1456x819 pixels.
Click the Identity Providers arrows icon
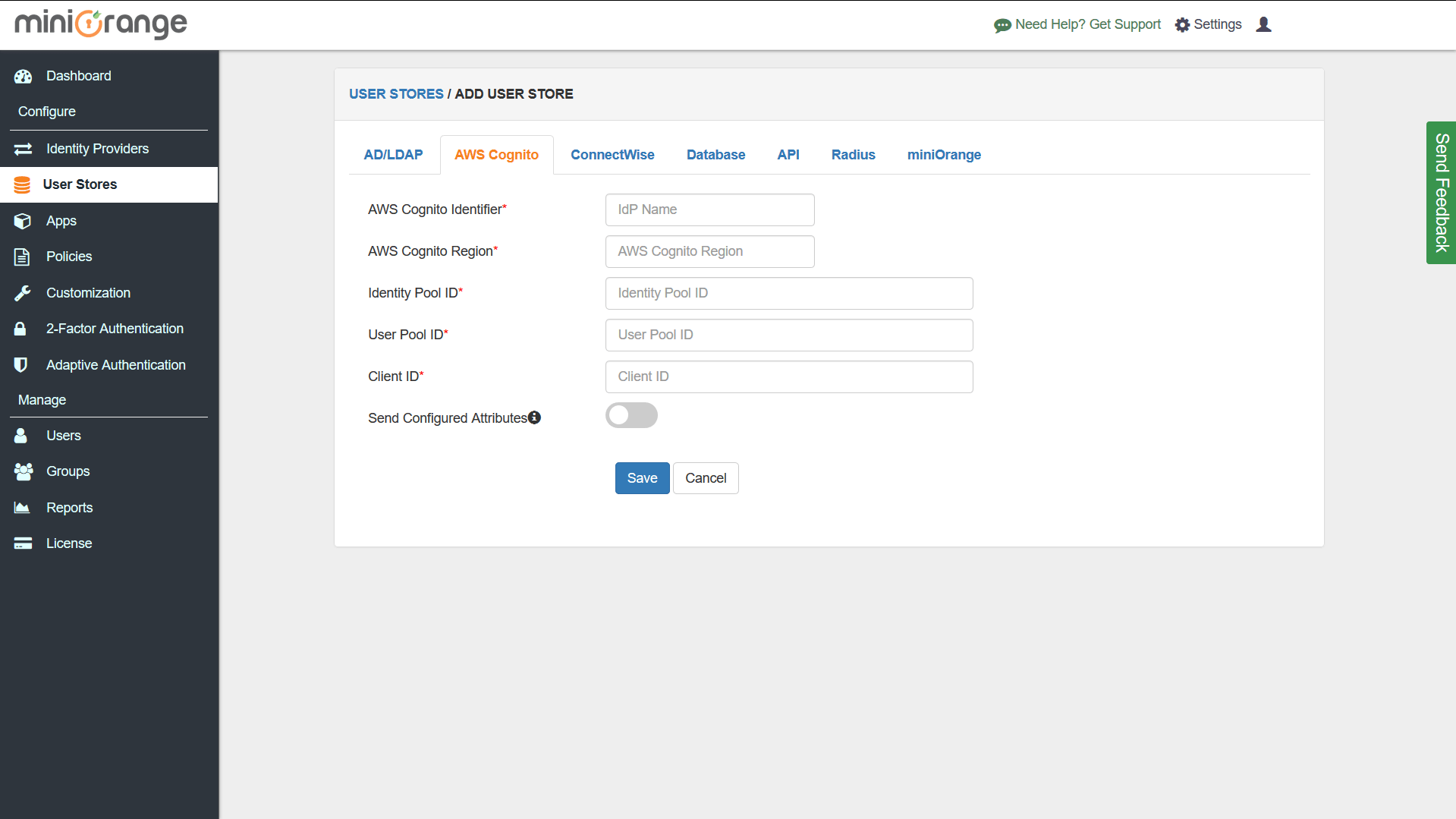pyautogui.click(x=23, y=149)
